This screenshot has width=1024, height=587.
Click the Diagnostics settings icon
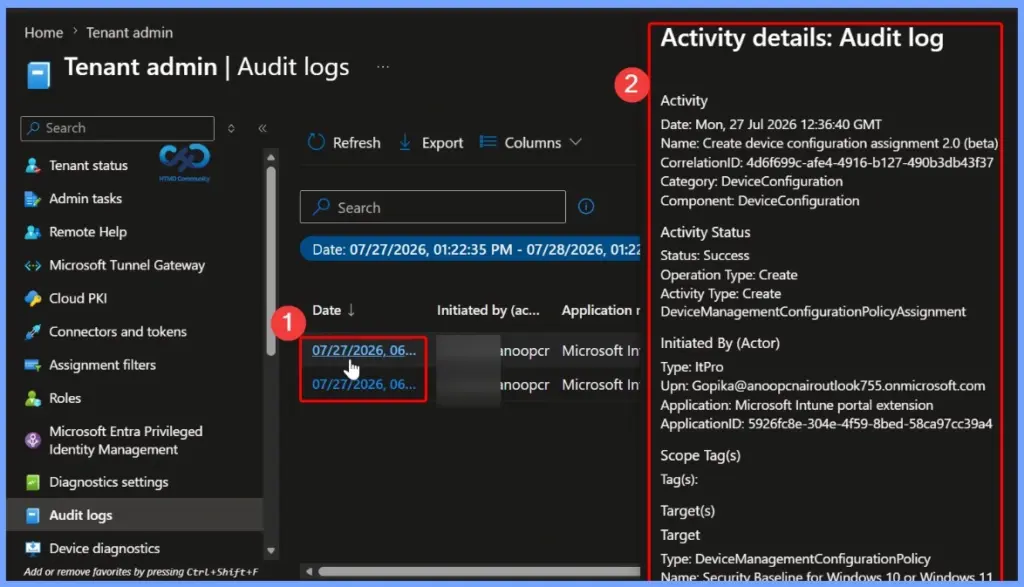click(x=33, y=483)
